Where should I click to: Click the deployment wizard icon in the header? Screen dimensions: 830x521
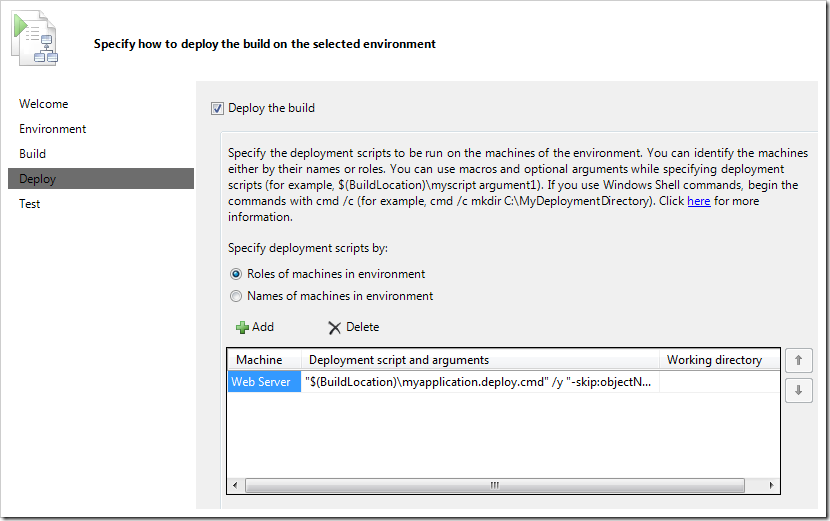pyautogui.click(x=35, y=39)
